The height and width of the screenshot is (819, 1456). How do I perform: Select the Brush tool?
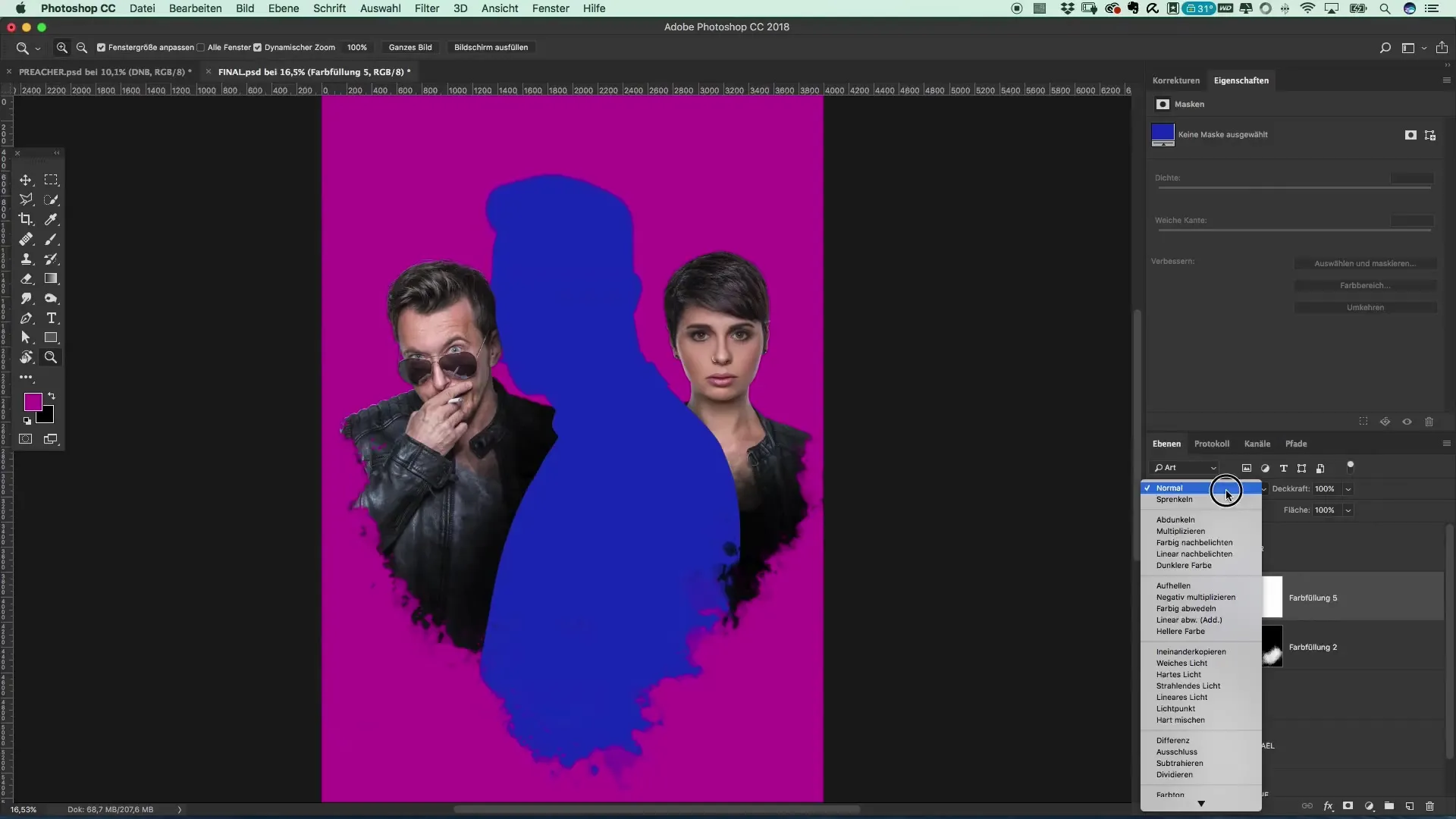pos(51,239)
